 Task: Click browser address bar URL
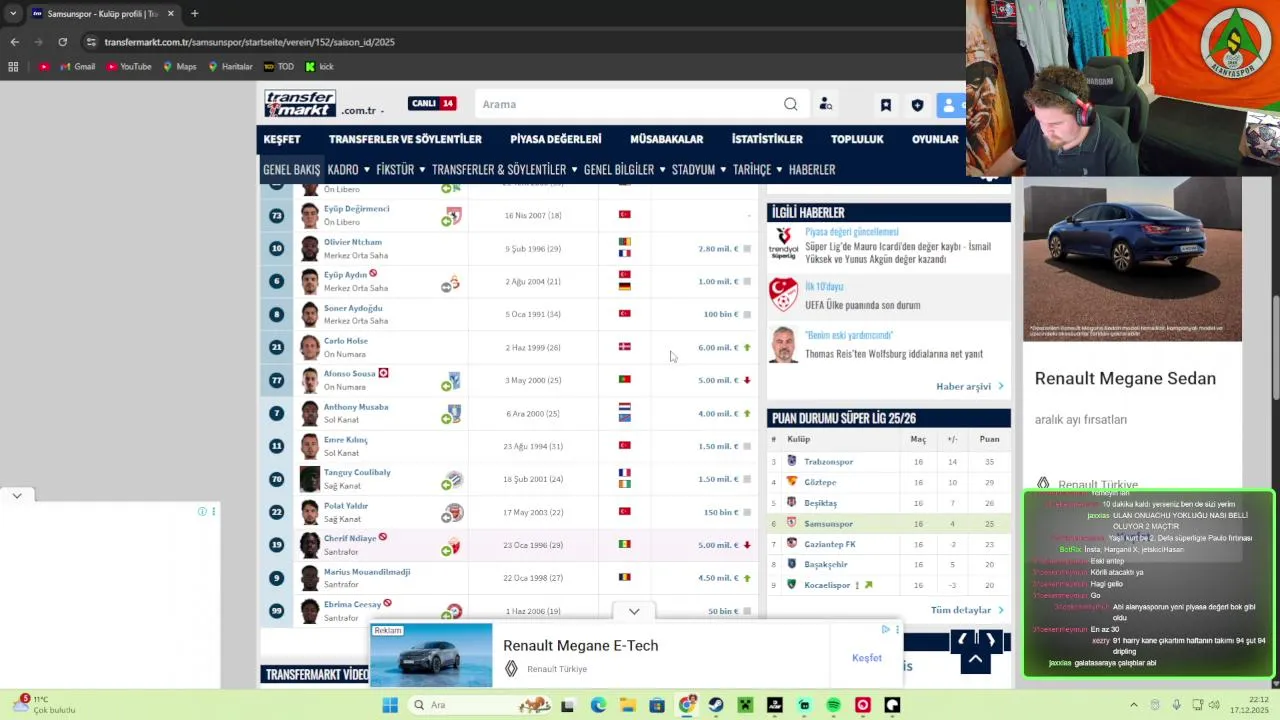pyautogui.click(x=249, y=42)
